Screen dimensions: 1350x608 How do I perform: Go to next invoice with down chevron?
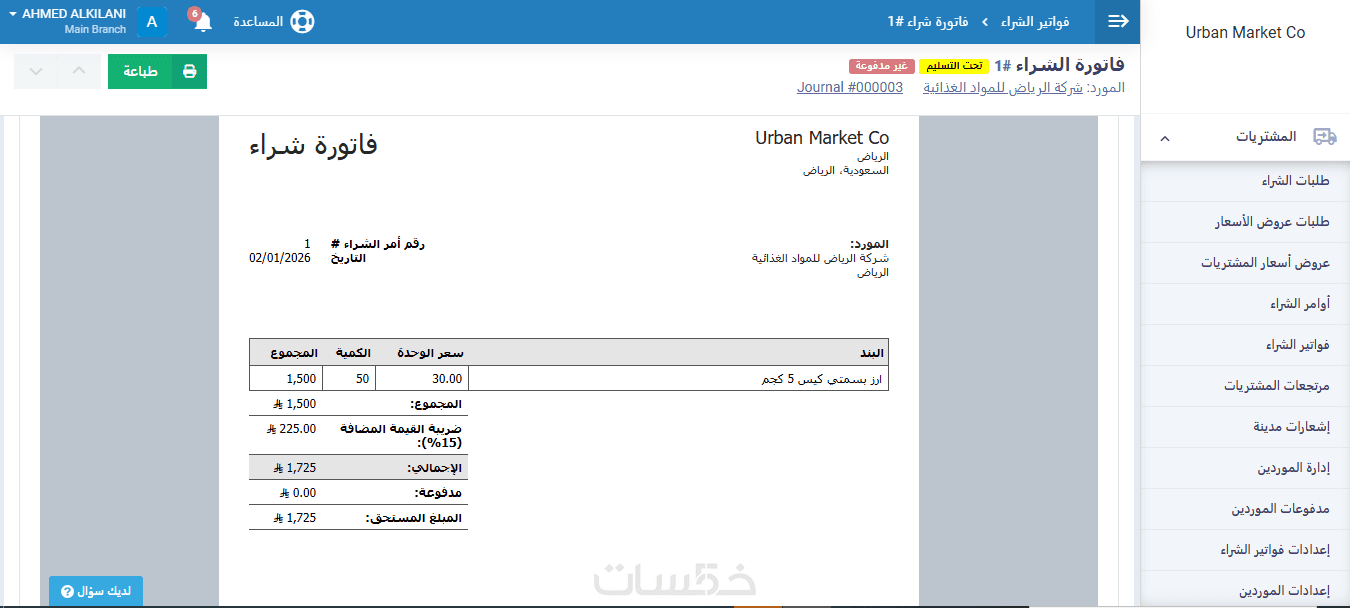pyautogui.click(x=37, y=72)
